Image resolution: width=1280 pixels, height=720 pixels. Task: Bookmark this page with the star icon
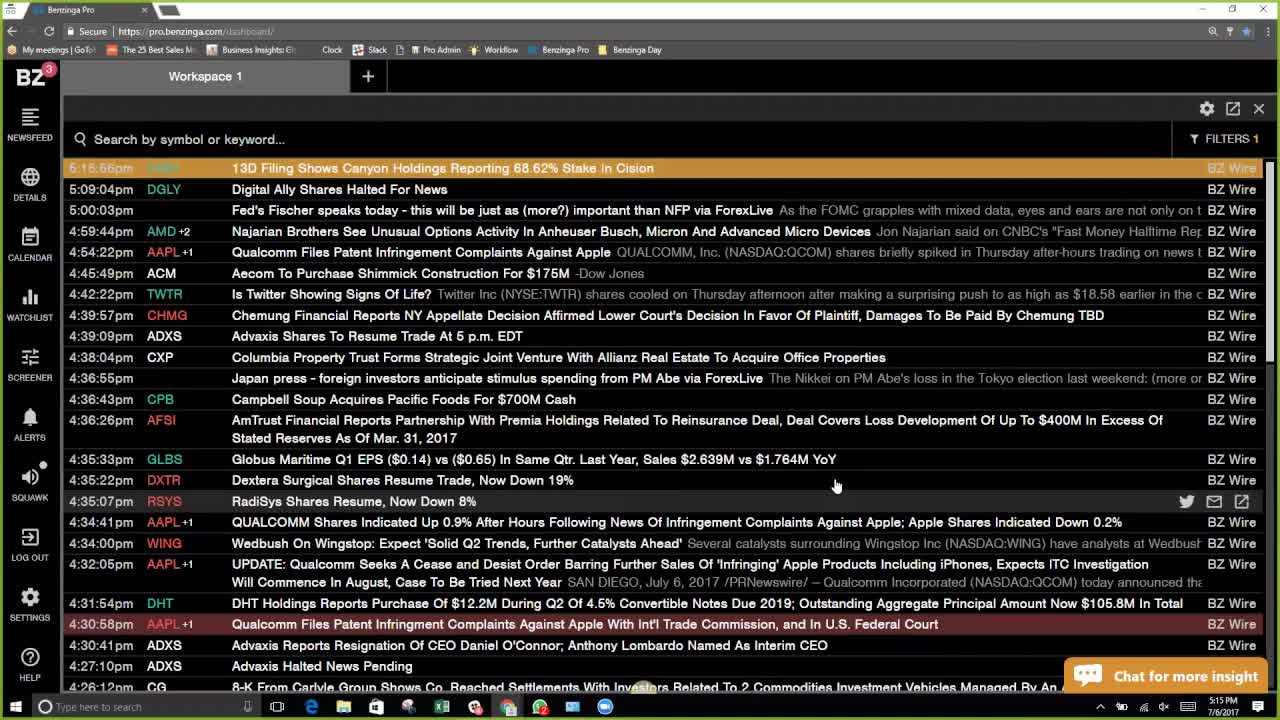[1246, 31]
